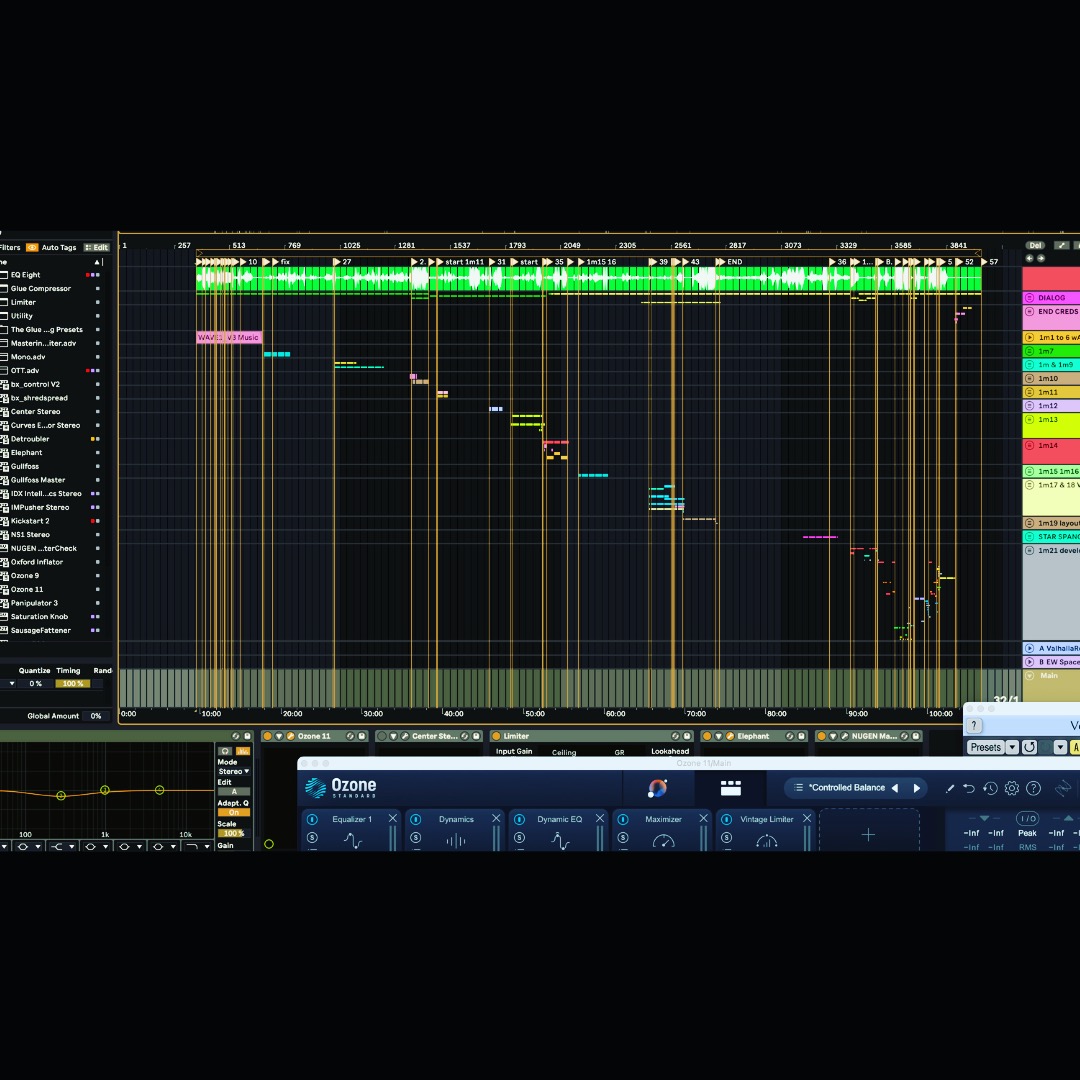Select the DIALOG track
The image size is (1080, 1080).
(x=1052, y=298)
